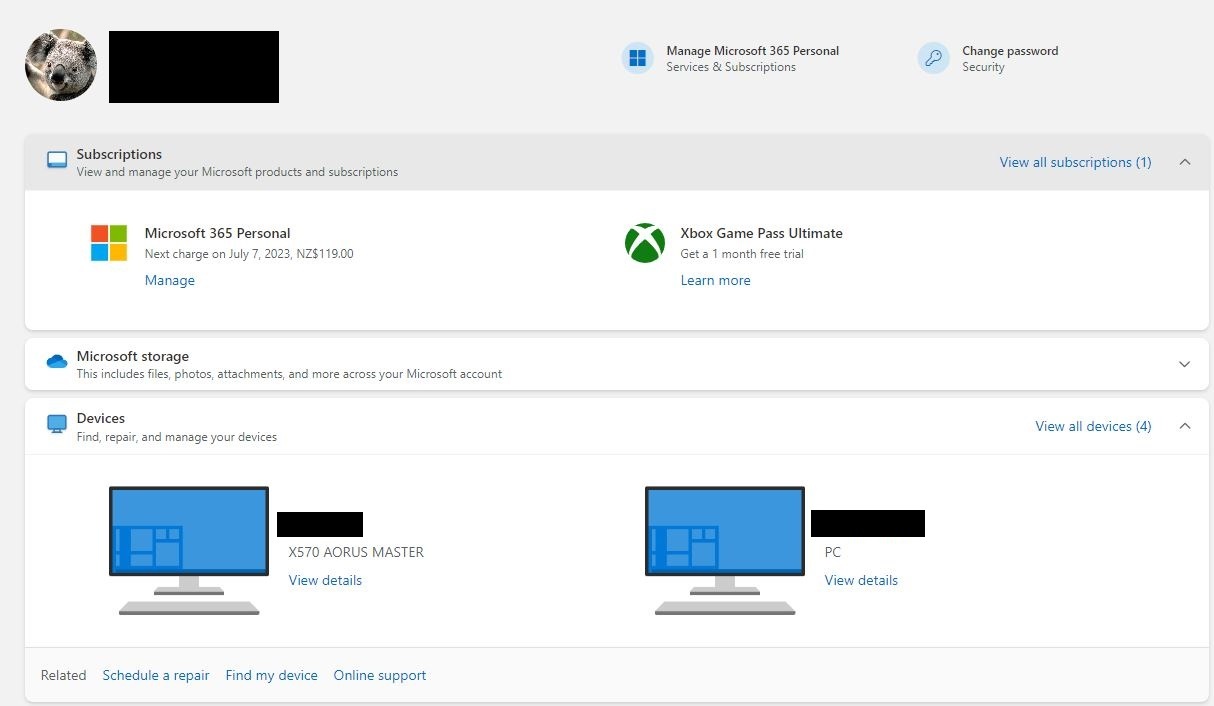Screen dimensions: 1214x706
Task: Click the Subscriptions laptop icon
Action: click(57, 160)
